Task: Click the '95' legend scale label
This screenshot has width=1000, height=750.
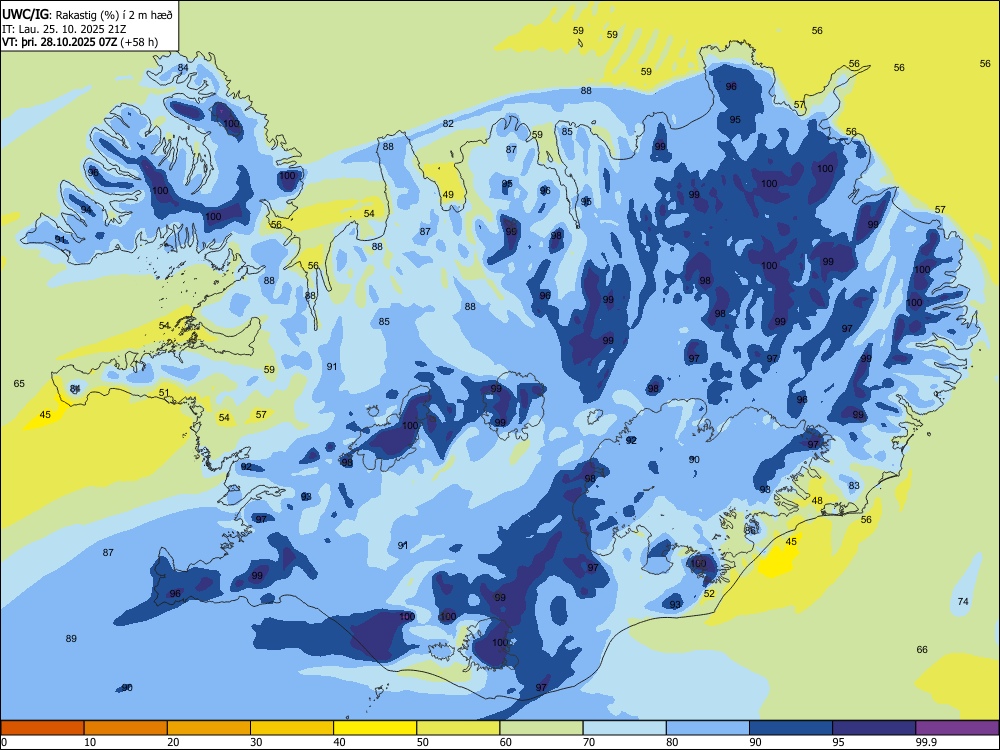Action: point(838,742)
